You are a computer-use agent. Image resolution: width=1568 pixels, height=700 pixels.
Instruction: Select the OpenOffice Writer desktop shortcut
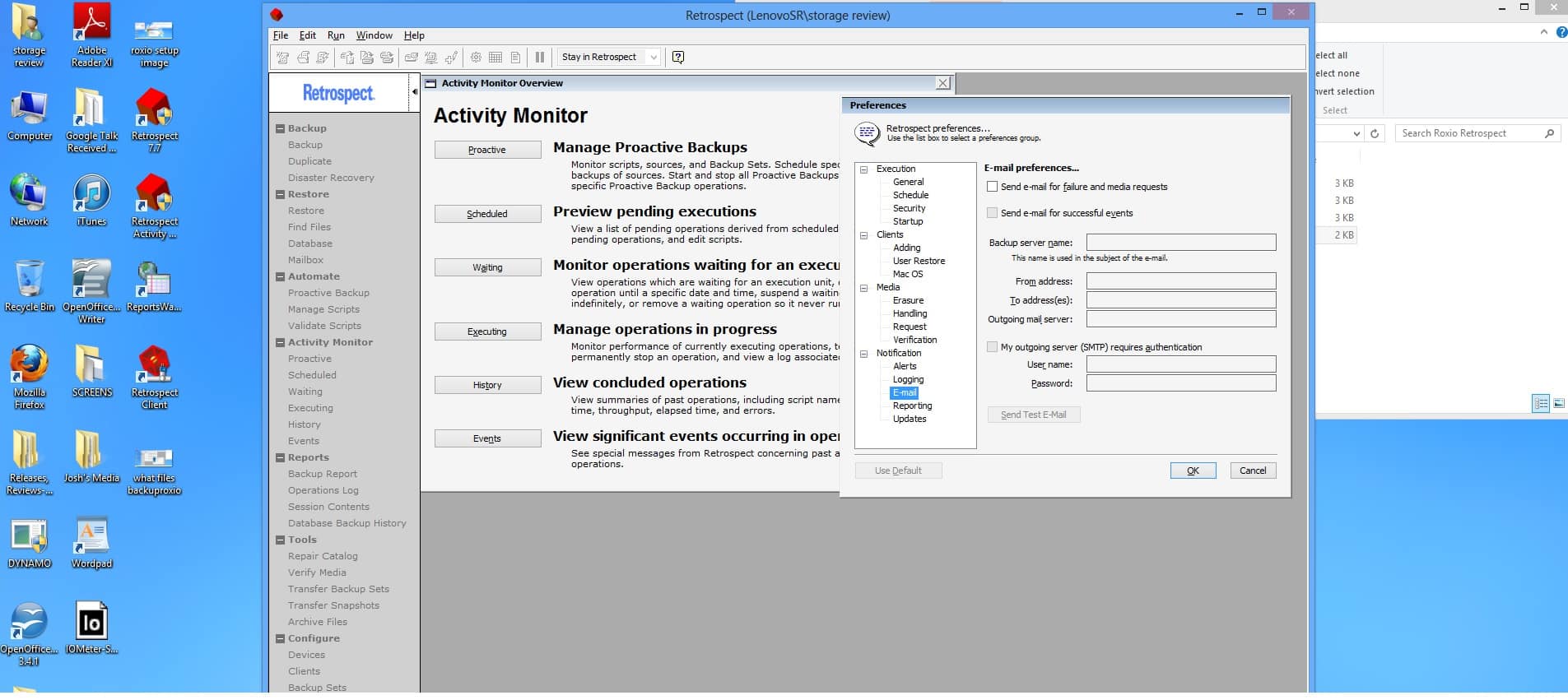click(x=91, y=291)
